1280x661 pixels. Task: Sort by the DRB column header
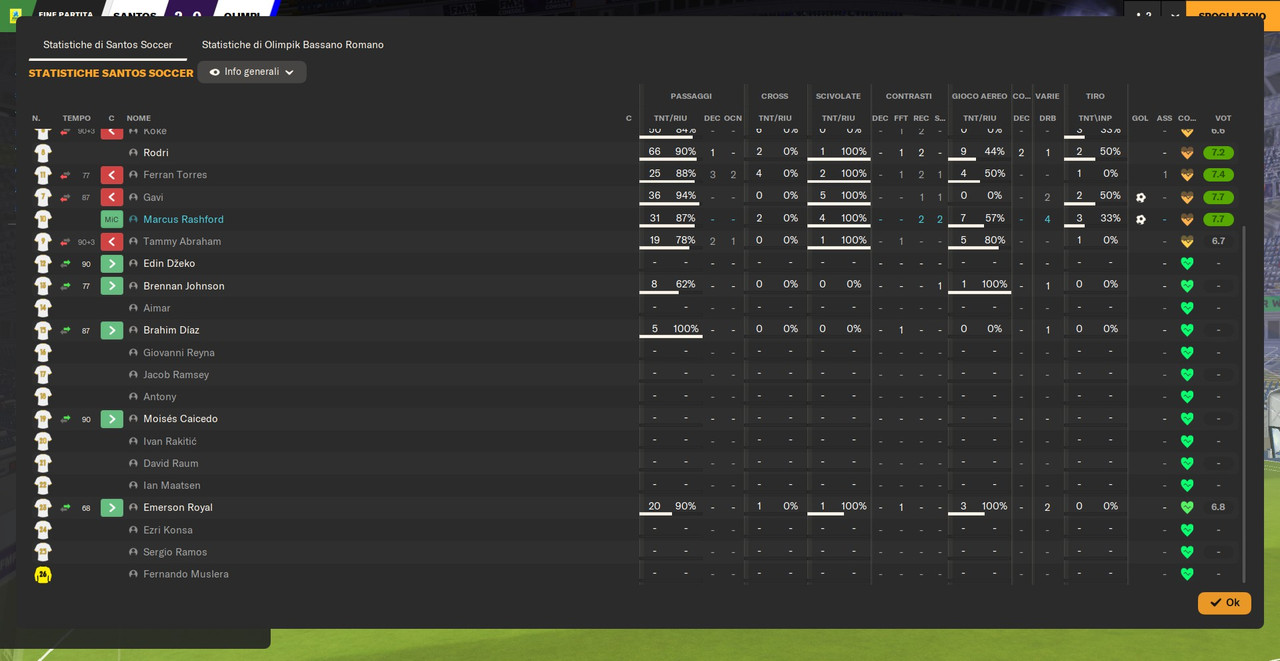click(x=1047, y=118)
